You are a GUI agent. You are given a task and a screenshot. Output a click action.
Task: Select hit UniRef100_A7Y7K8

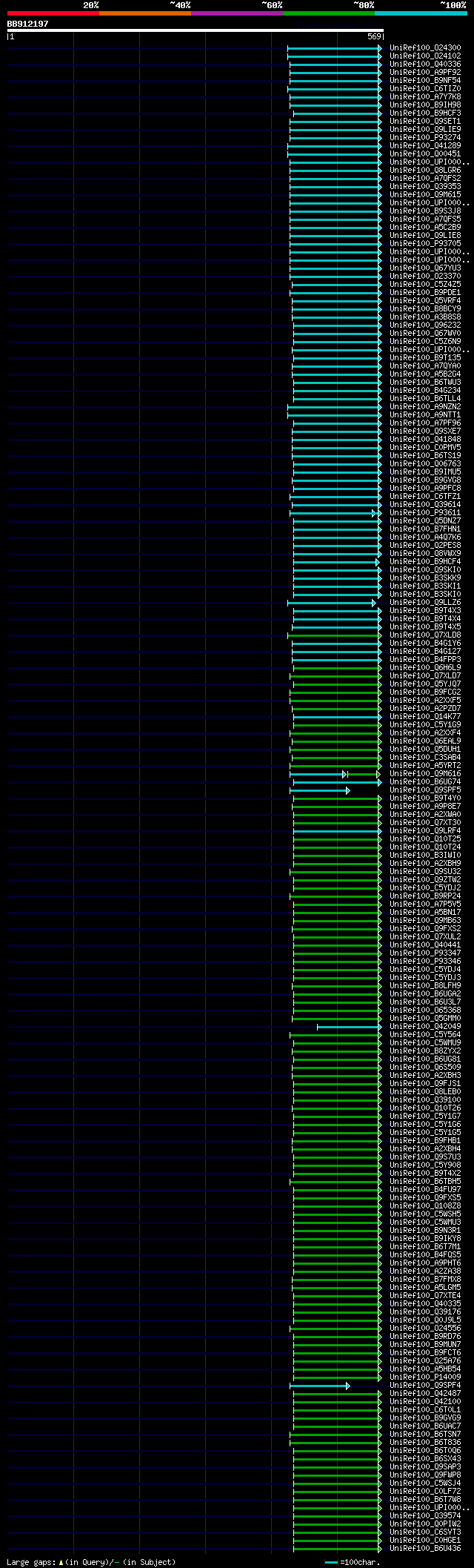pyautogui.click(x=425, y=97)
